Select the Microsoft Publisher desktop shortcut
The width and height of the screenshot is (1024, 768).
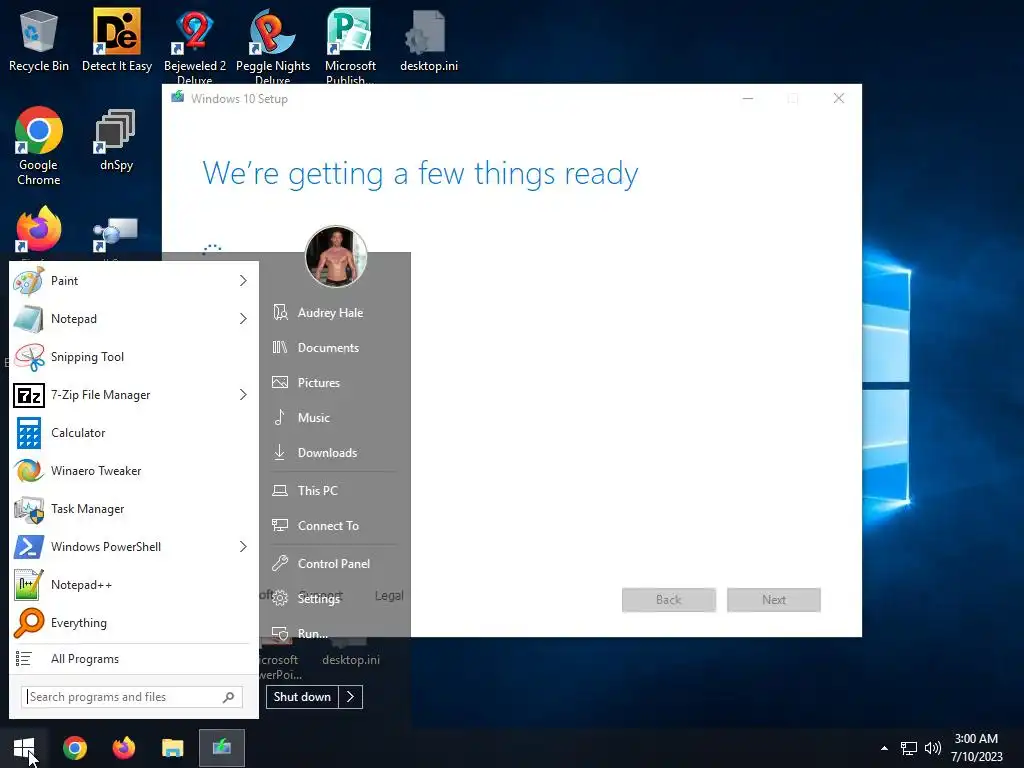point(350,46)
